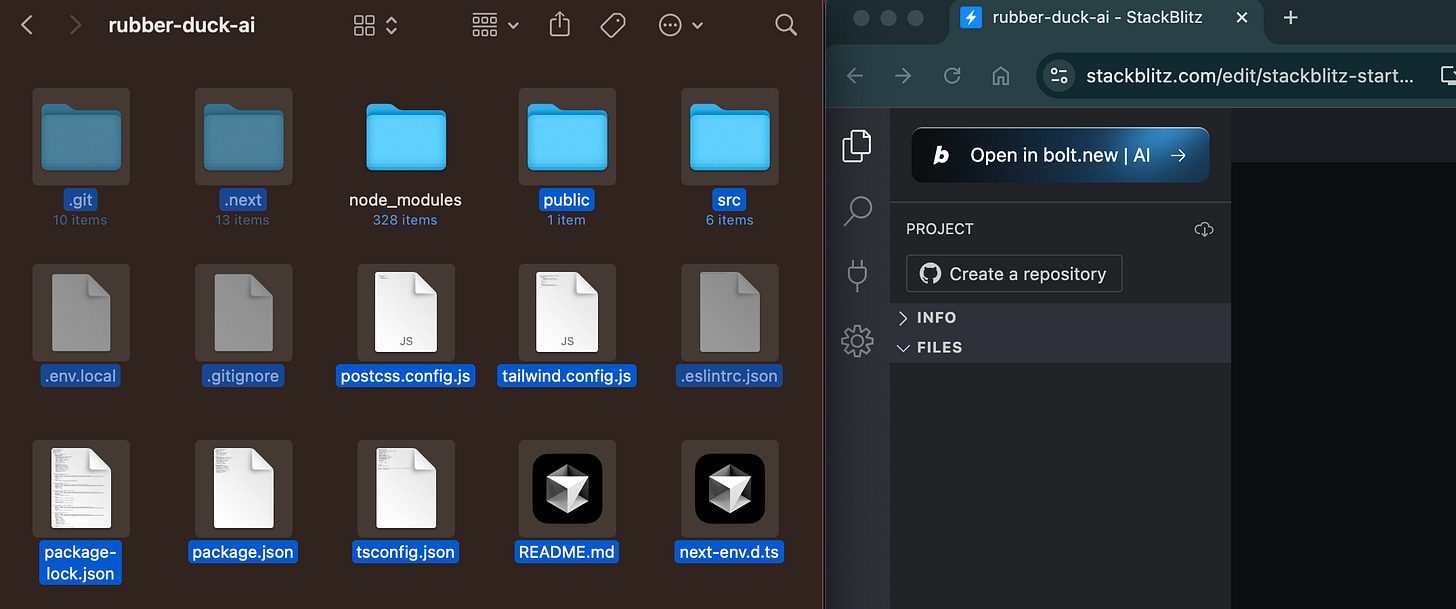
Task: Go forward in Finder window
Action: pos(75,25)
